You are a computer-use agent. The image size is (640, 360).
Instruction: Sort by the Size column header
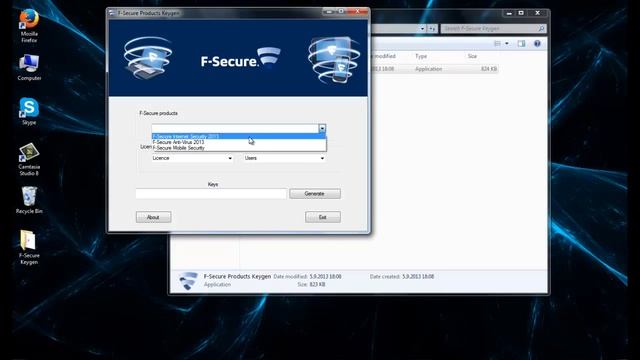(472, 56)
